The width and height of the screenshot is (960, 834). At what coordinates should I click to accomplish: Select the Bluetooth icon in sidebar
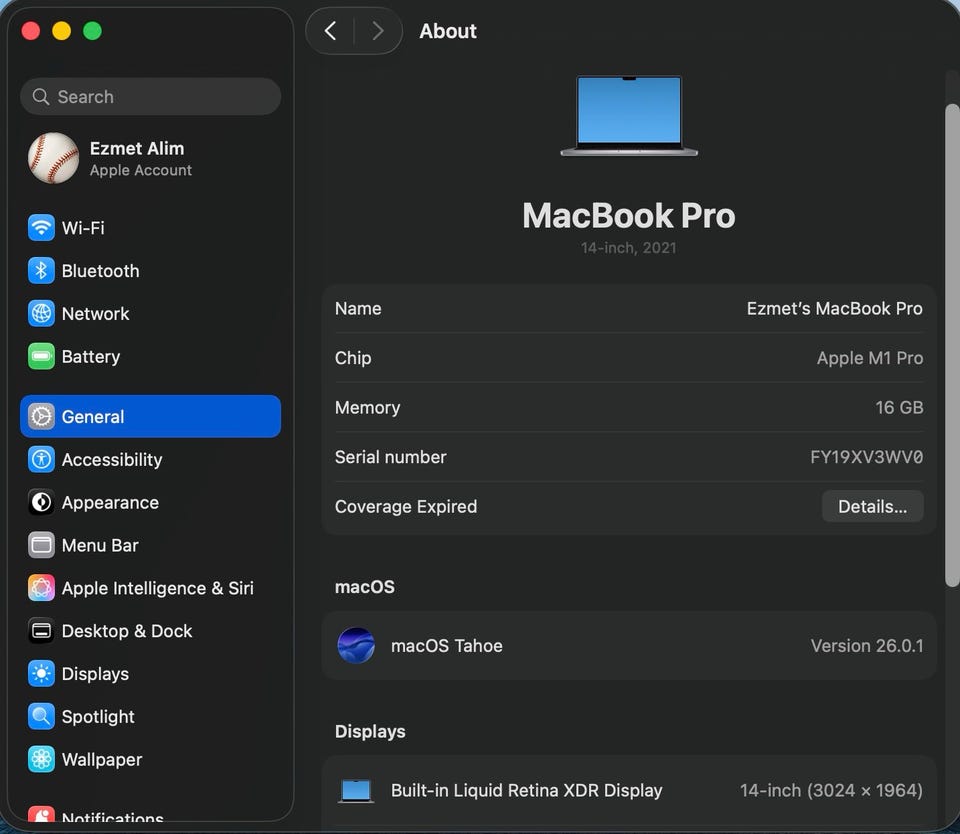pyautogui.click(x=41, y=271)
